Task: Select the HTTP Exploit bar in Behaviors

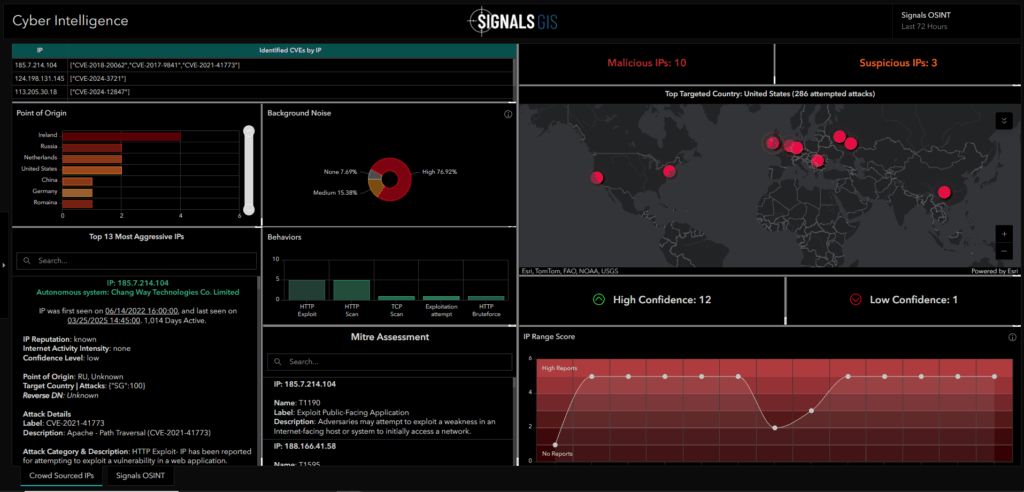Action: [306, 290]
